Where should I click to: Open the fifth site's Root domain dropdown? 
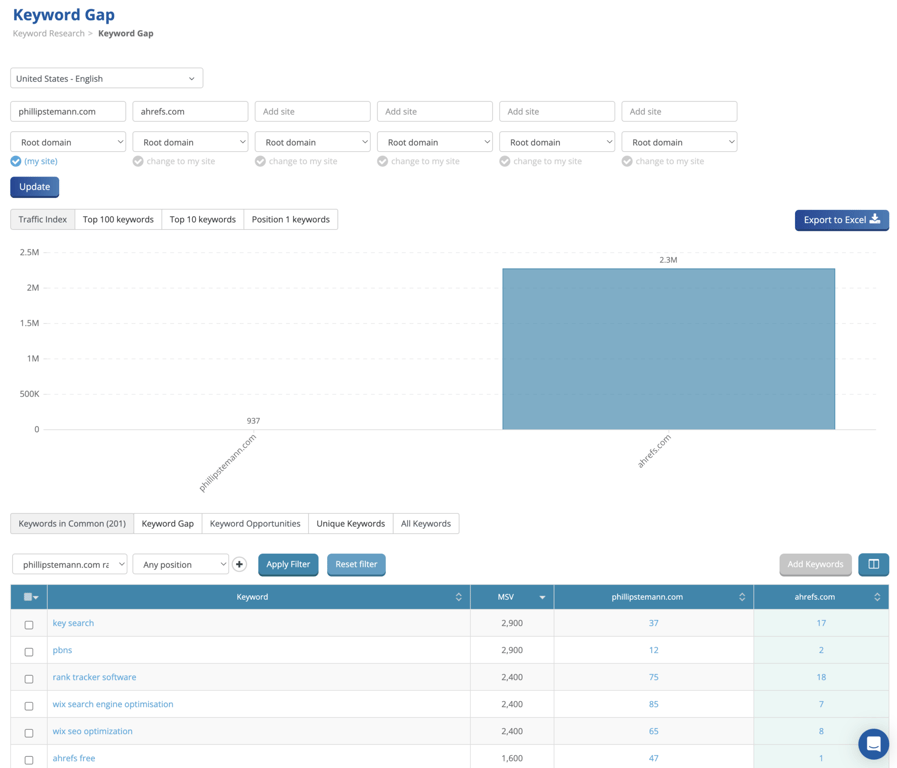[557, 142]
